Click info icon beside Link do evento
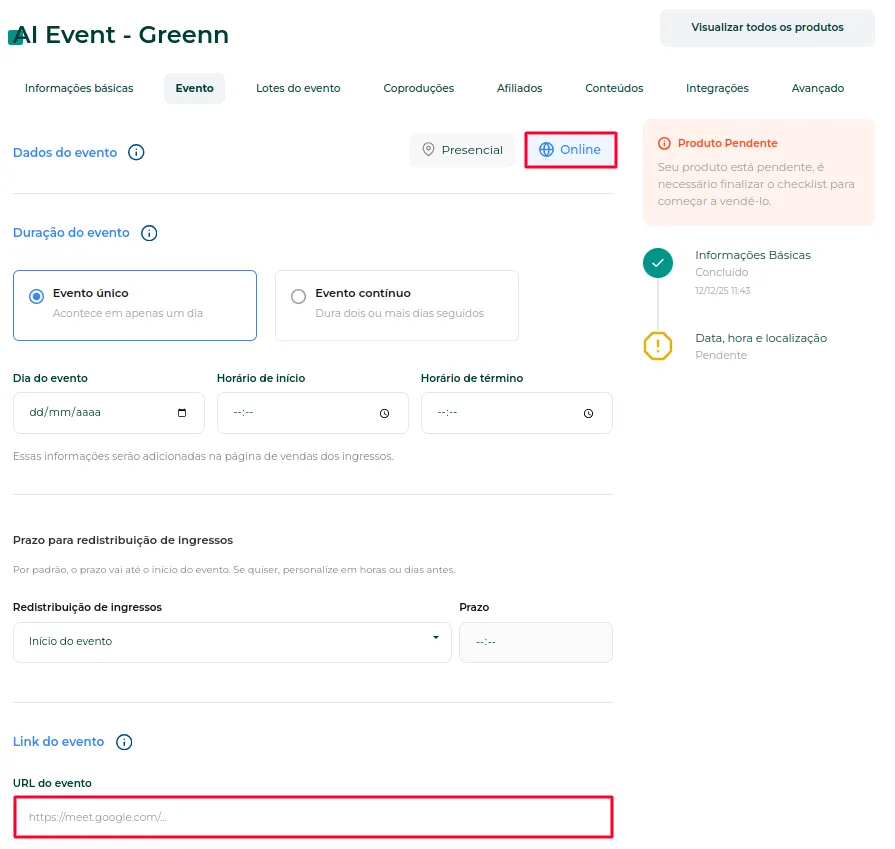 click(124, 742)
